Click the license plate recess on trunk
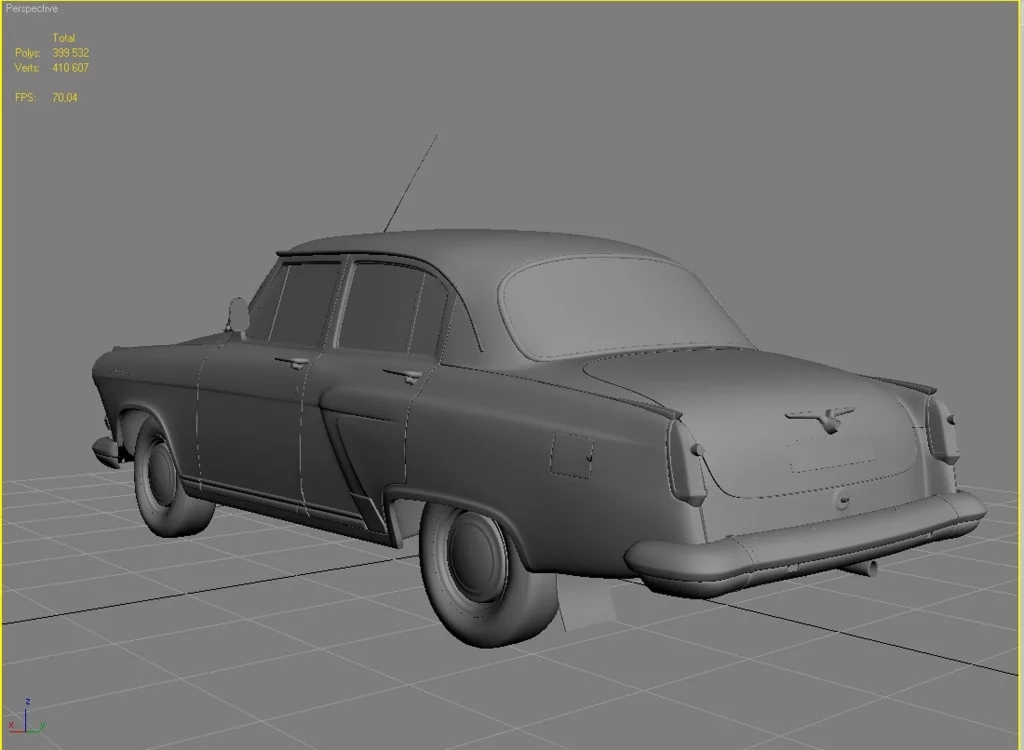 [830, 452]
